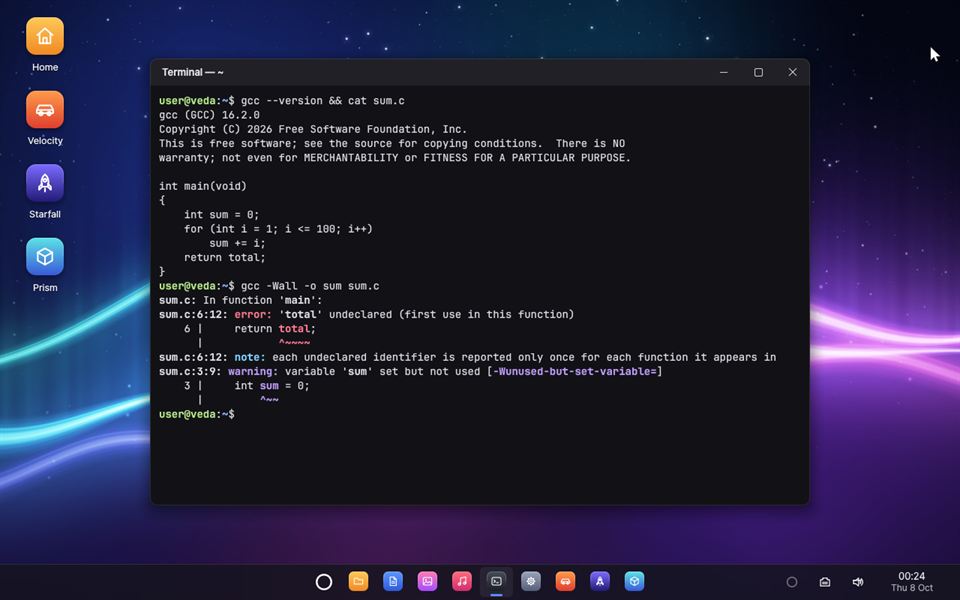
Task: Close the Terminal window
Action: [792, 72]
